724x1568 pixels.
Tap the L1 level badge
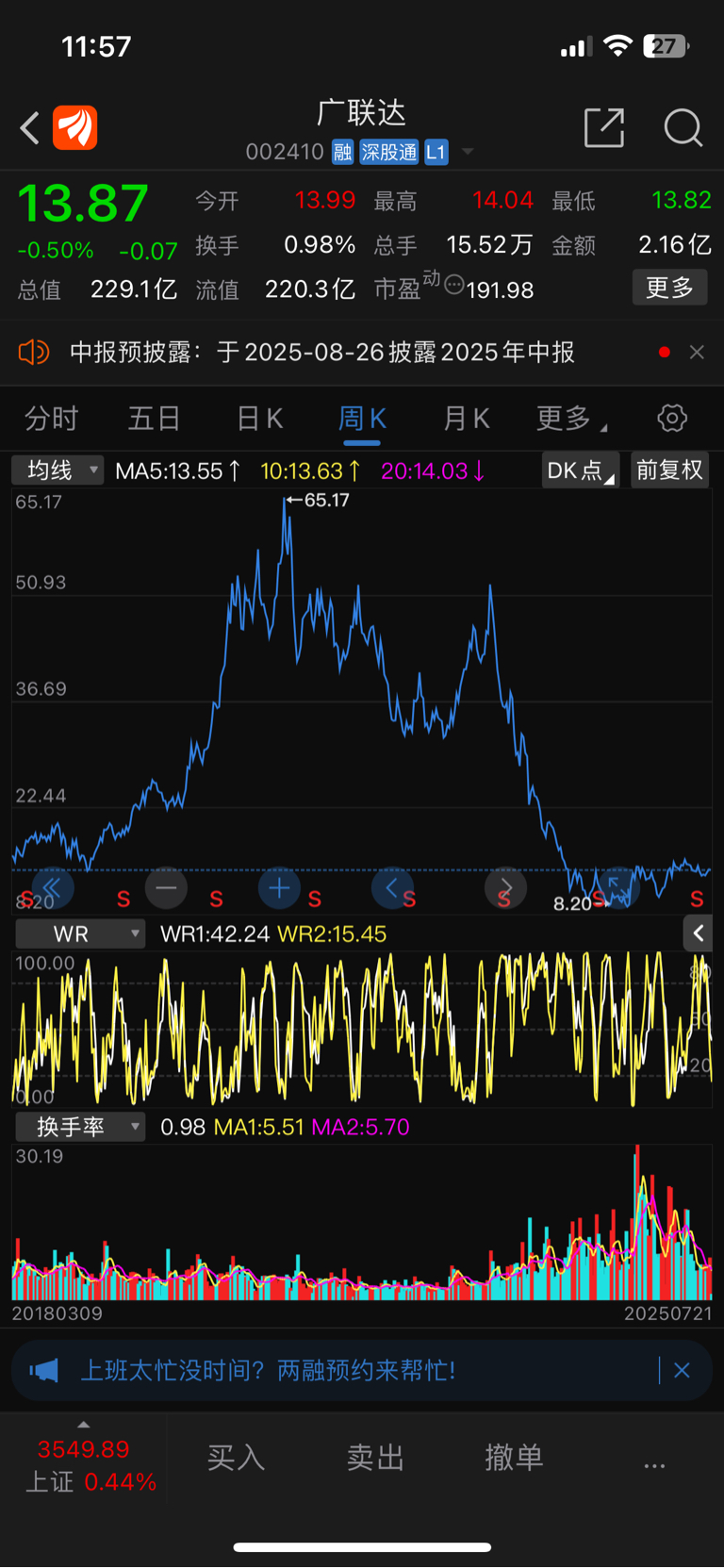click(436, 152)
